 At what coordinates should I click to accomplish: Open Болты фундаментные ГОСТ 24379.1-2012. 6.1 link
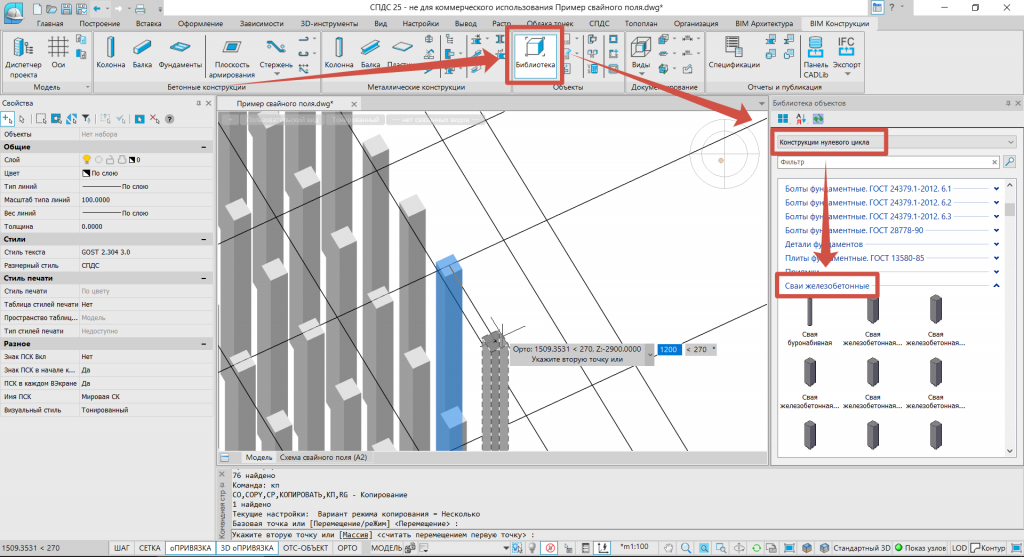tap(867, 189)
